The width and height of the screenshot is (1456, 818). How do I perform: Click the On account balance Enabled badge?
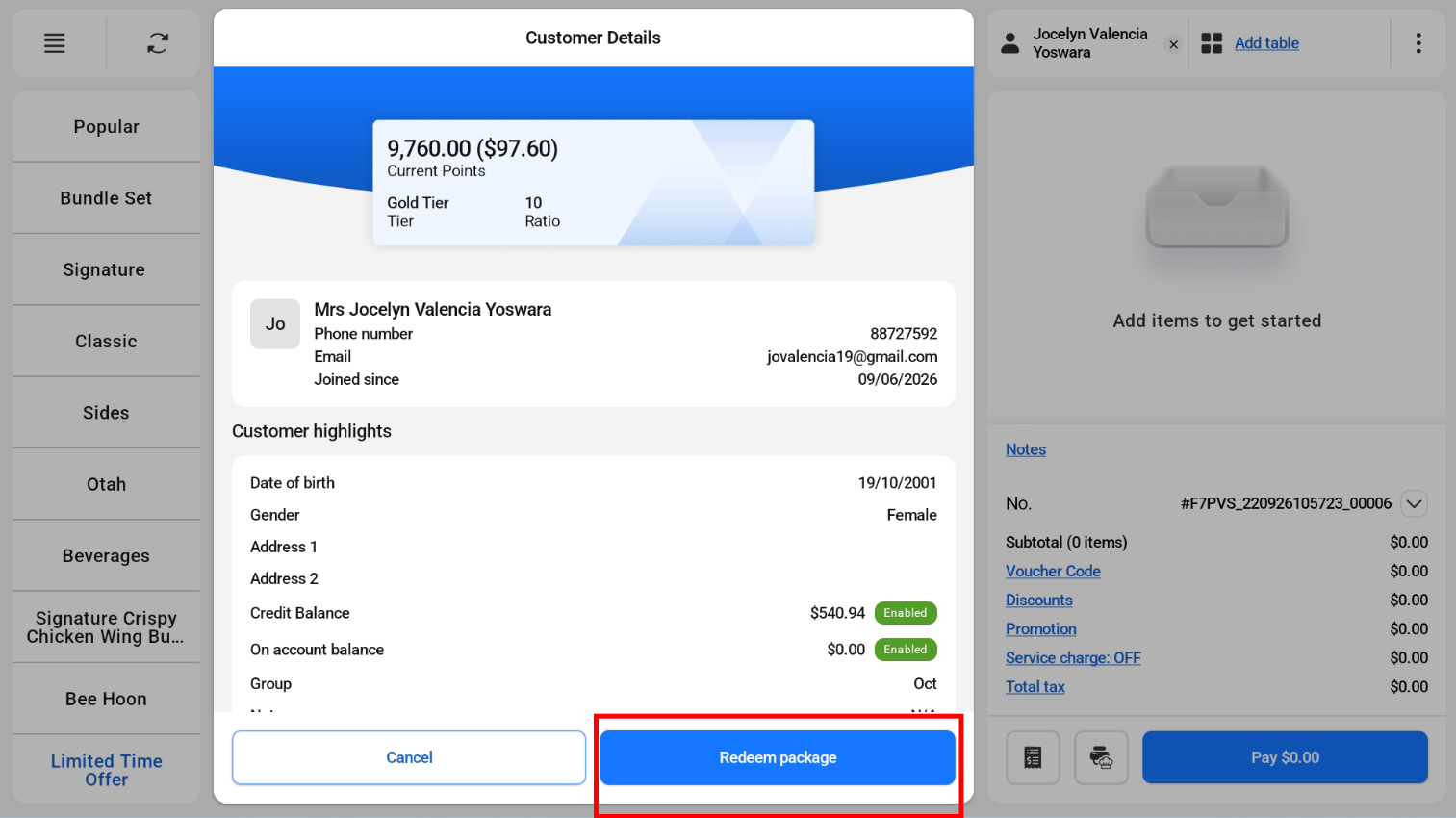[x=906, y=650]
